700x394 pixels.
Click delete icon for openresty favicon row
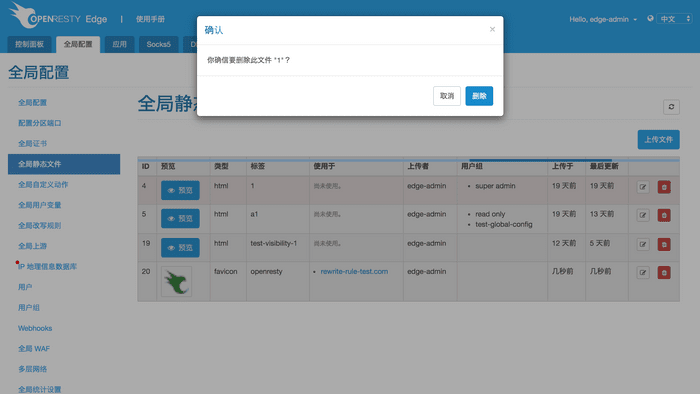tap(664, 272)
